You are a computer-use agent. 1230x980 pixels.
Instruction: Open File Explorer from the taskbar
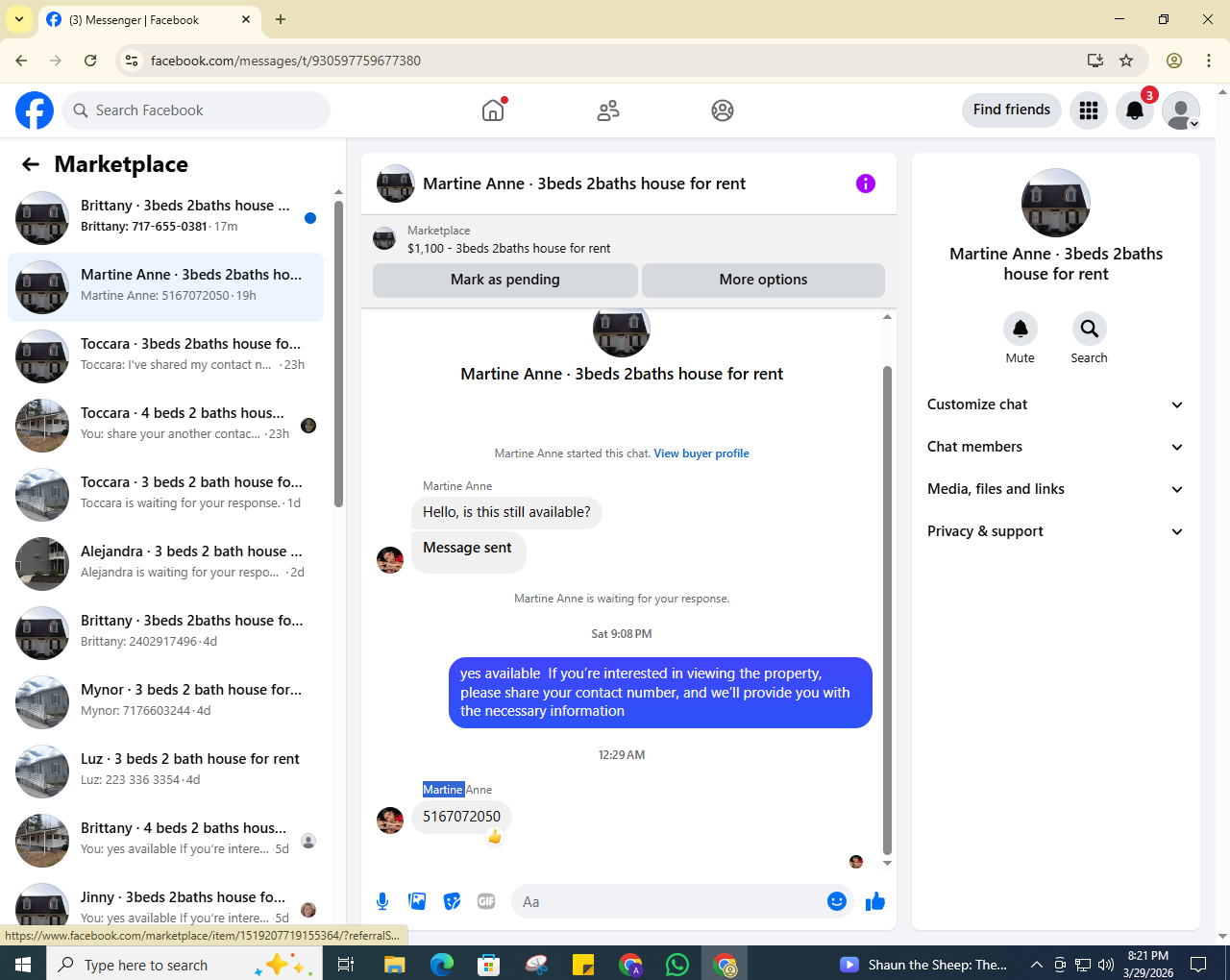click(x=395, y=965)
